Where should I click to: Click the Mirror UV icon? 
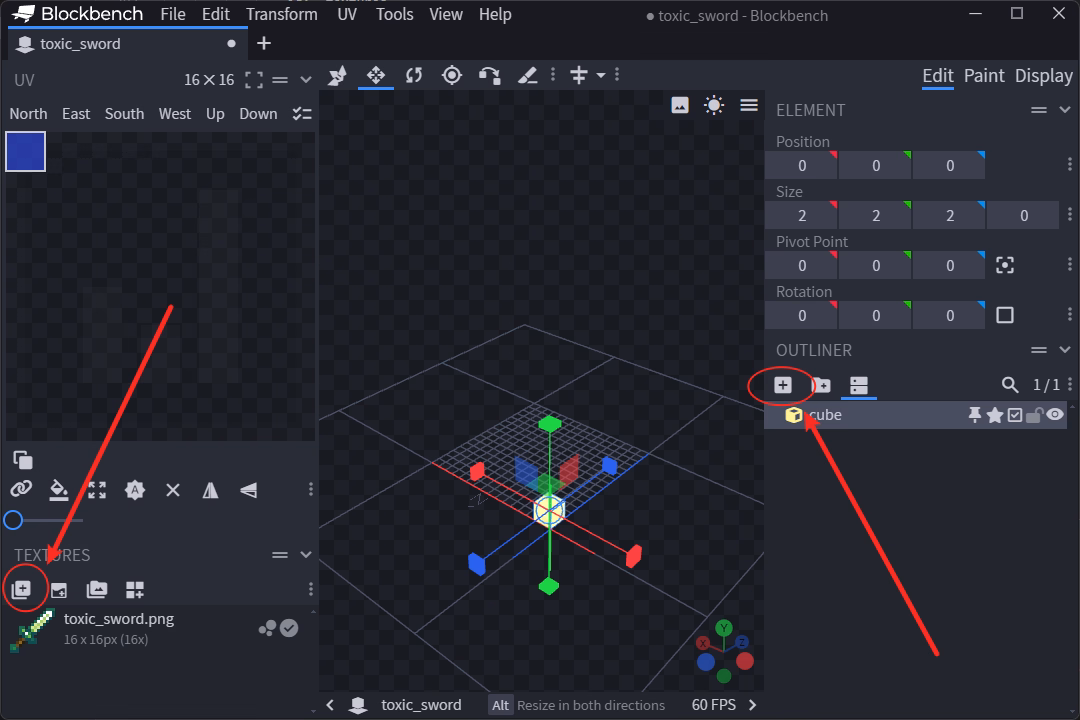coord(210,490)
